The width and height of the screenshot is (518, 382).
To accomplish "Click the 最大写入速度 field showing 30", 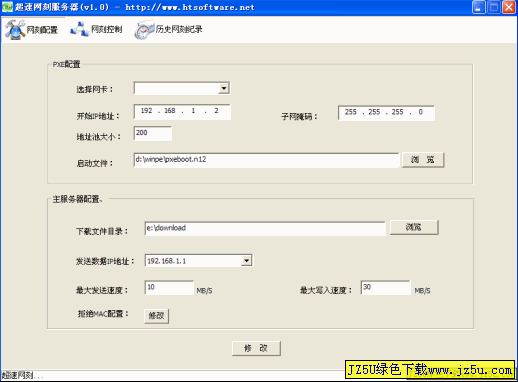I will [386, 288].
